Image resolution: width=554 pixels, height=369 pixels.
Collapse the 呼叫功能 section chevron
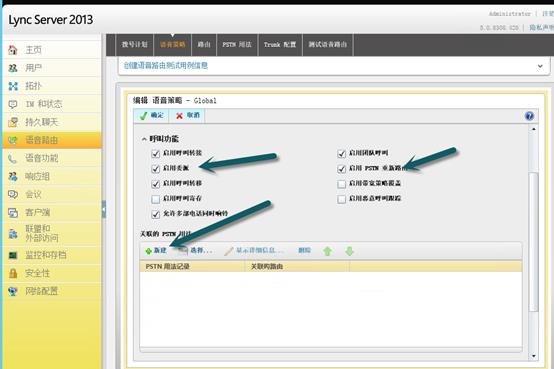tap(144, 139)
